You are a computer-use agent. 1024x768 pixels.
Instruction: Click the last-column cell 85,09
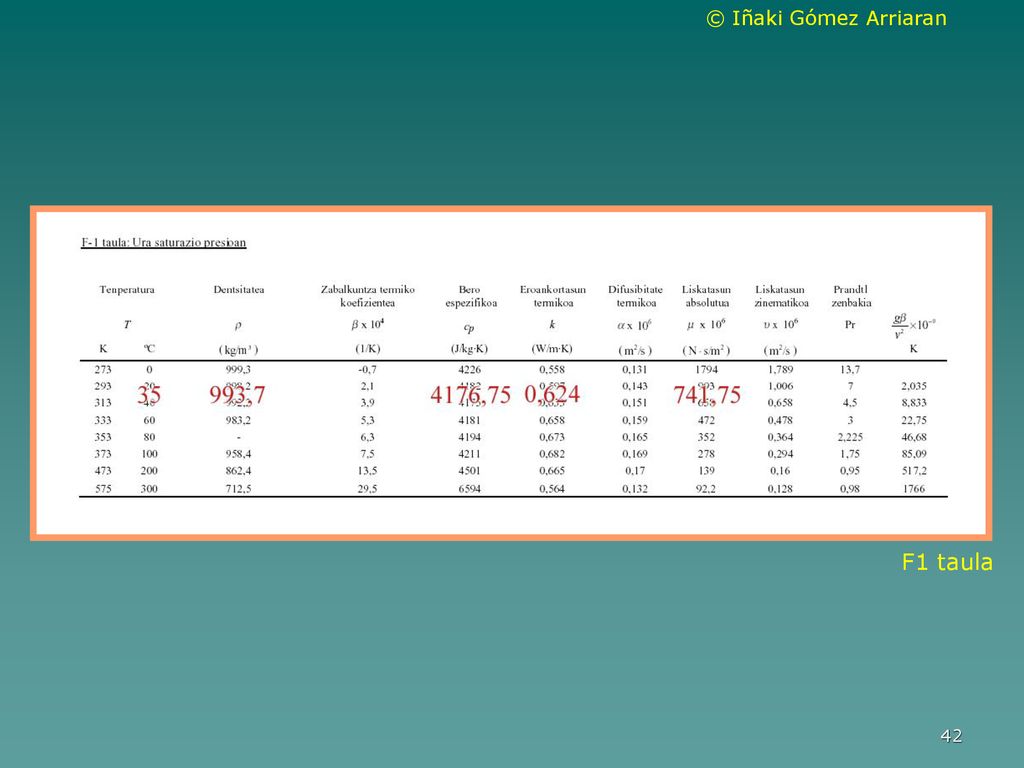tap(914, 454)
